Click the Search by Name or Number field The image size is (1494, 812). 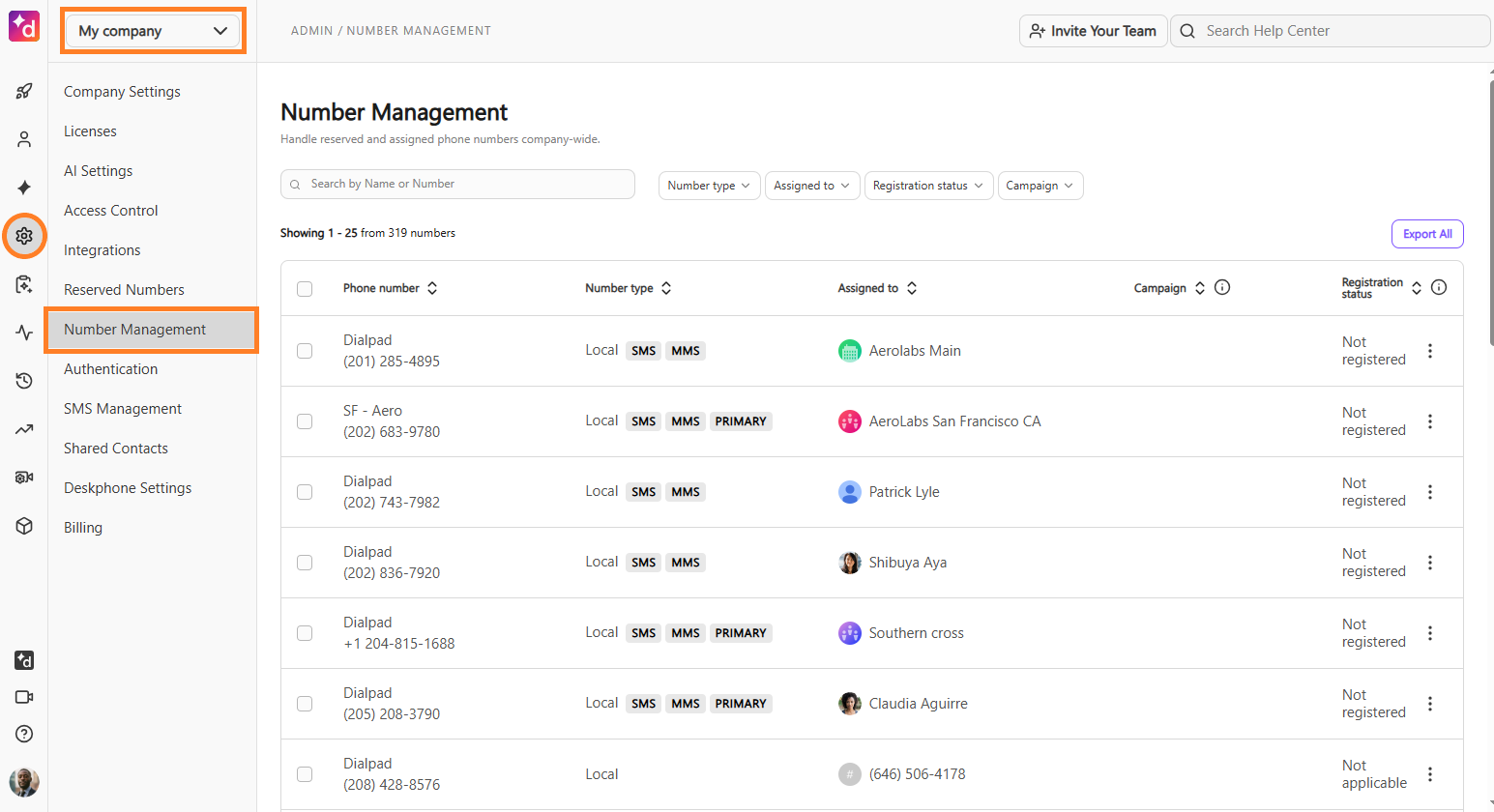pyautogui.click(x=457, y=184)
